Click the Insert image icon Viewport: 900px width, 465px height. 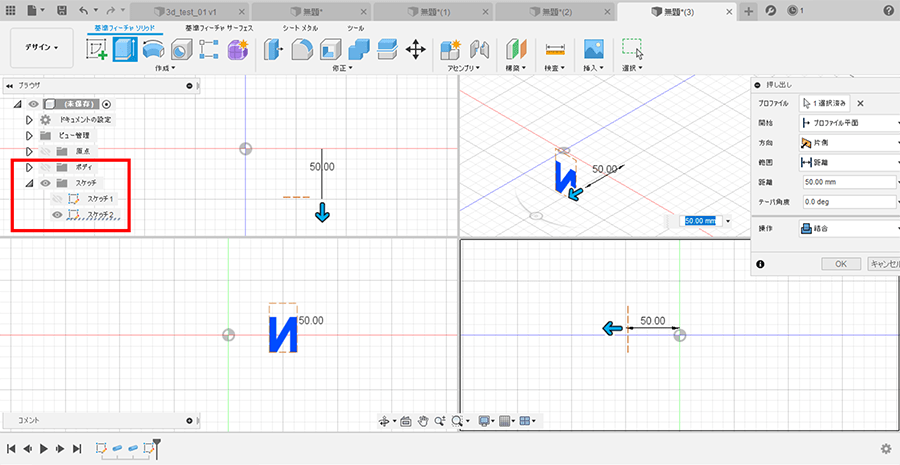pos(594,49)
